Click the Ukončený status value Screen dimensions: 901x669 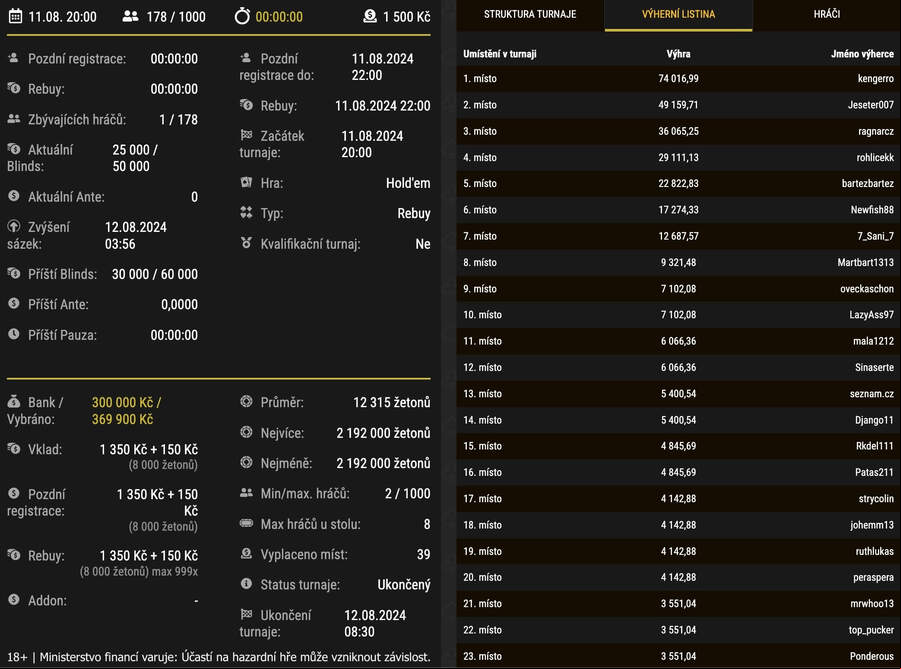[x=403, y=585]
